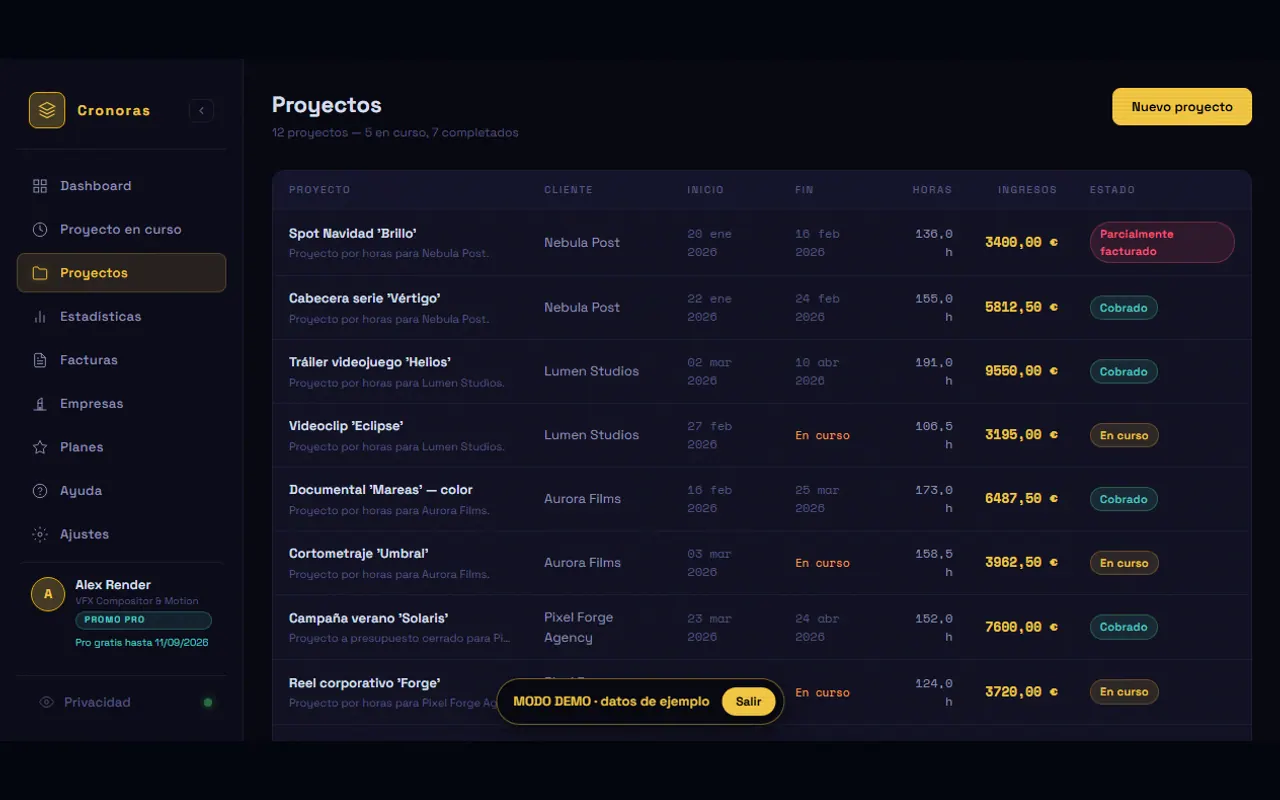Click the Parcialmente facturado status badge
Screen dimensions: 1280x800
pos(1162,242)
